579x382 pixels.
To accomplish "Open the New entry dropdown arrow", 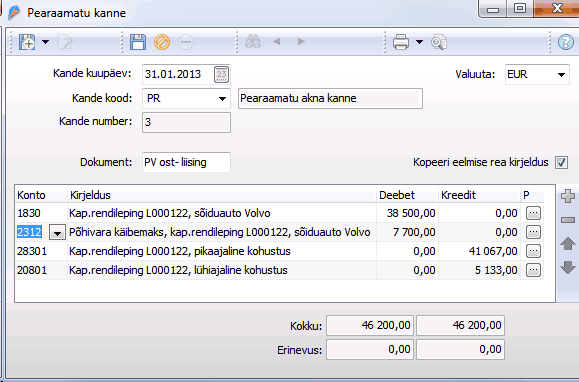I will click(x=45, y=42).
